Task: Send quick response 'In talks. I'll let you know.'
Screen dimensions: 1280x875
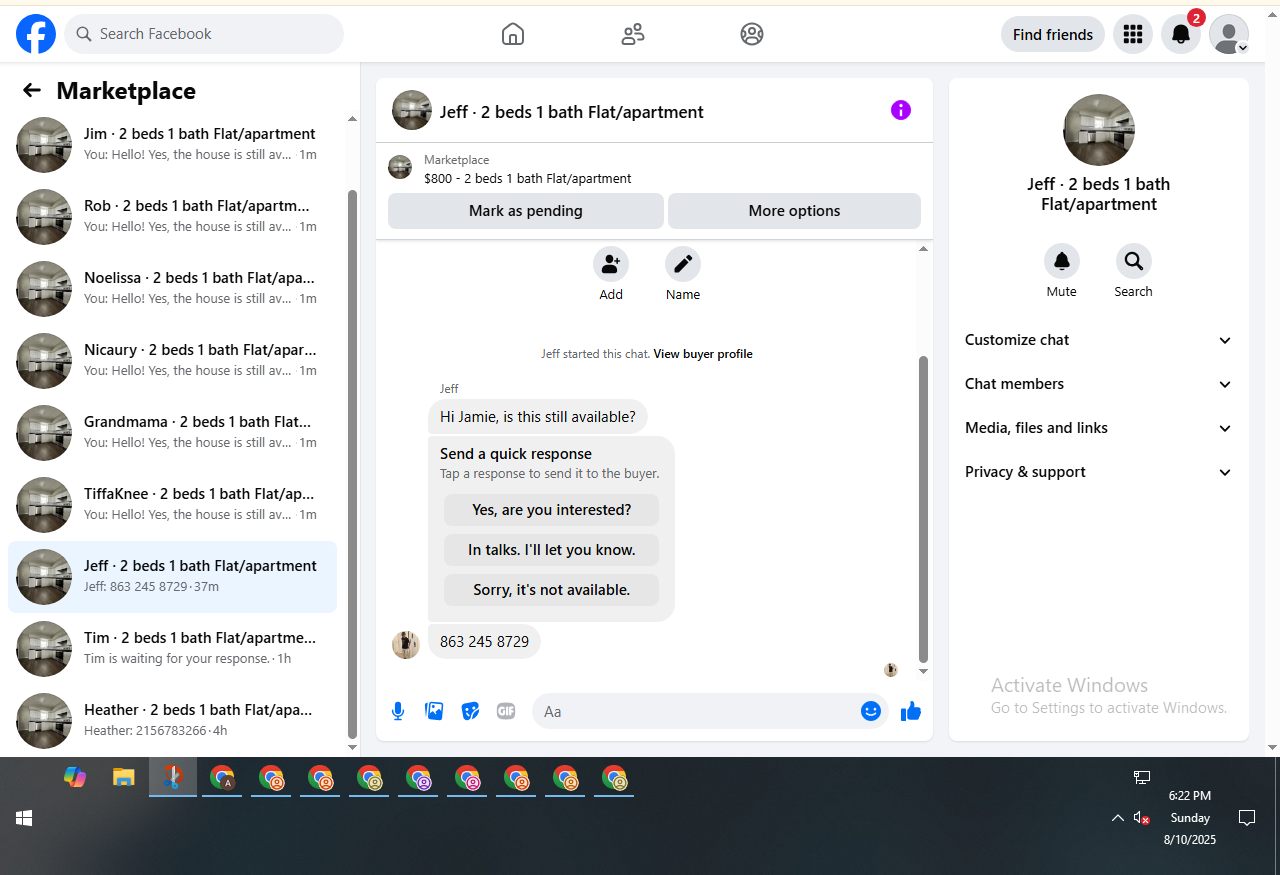Action: coord(552,550)
